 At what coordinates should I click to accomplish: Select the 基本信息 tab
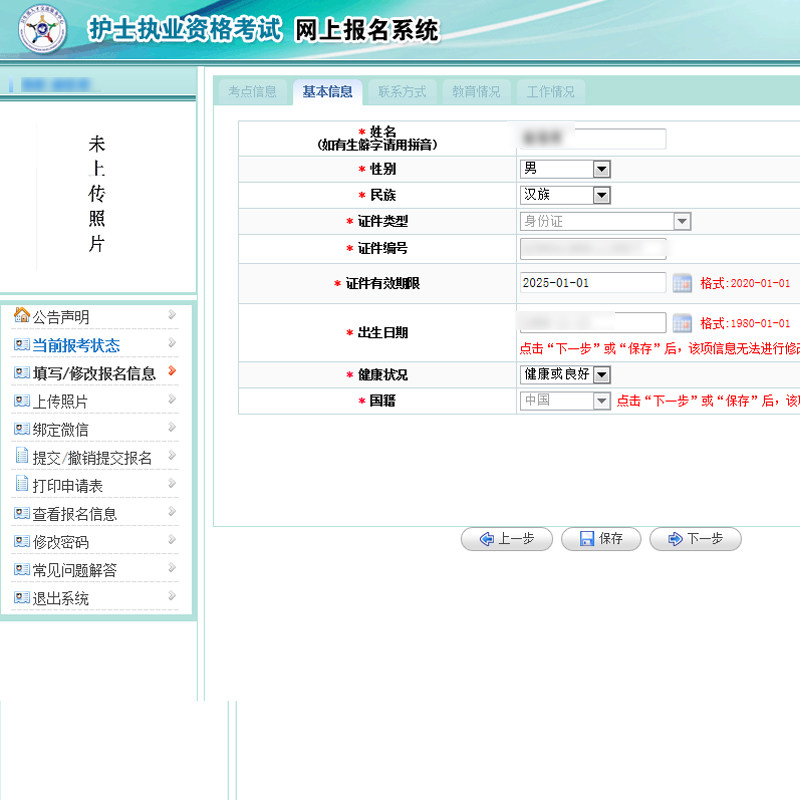click(x=328, y=92)
